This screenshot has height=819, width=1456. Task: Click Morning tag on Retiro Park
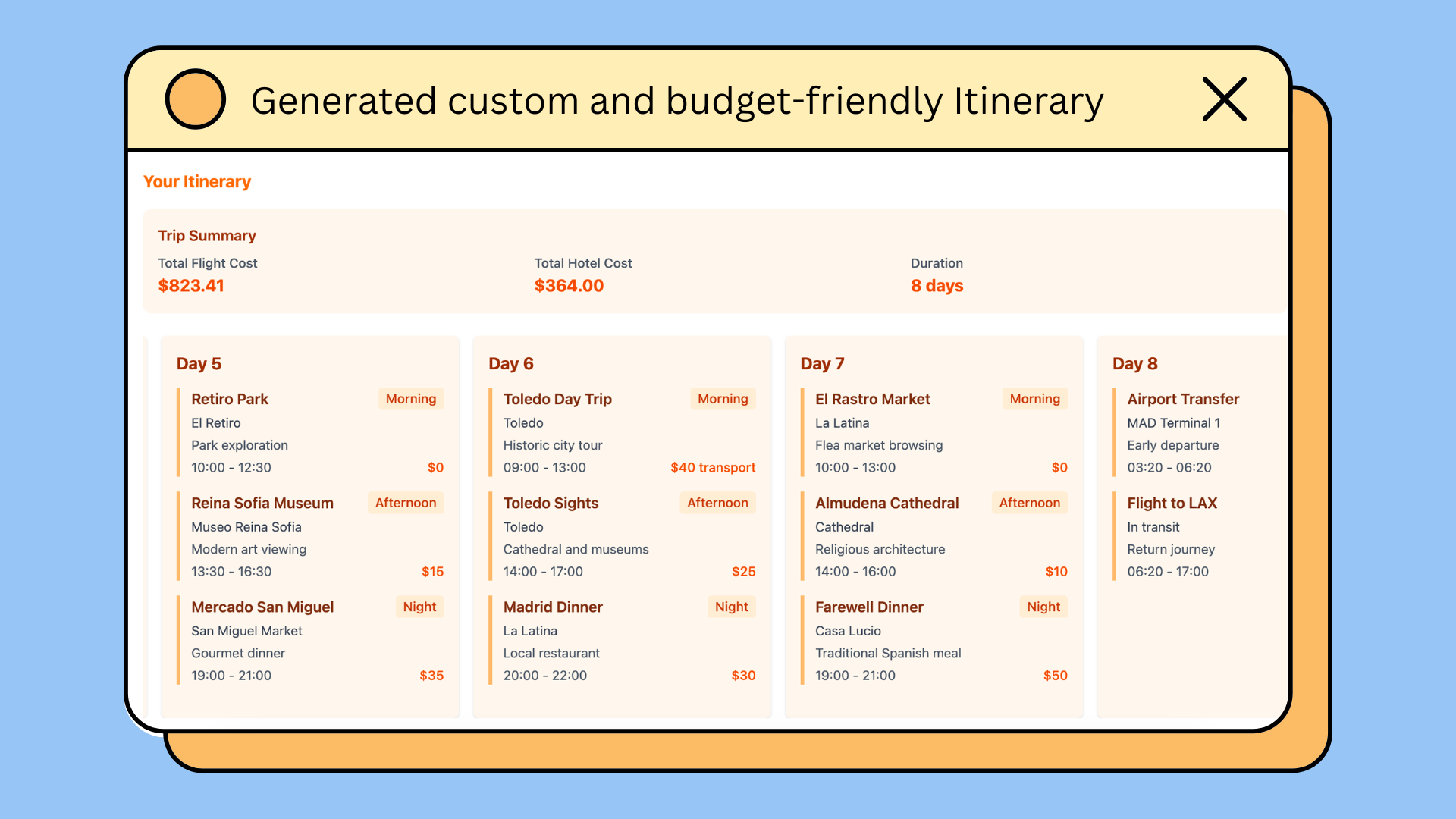tap(410, 399)
